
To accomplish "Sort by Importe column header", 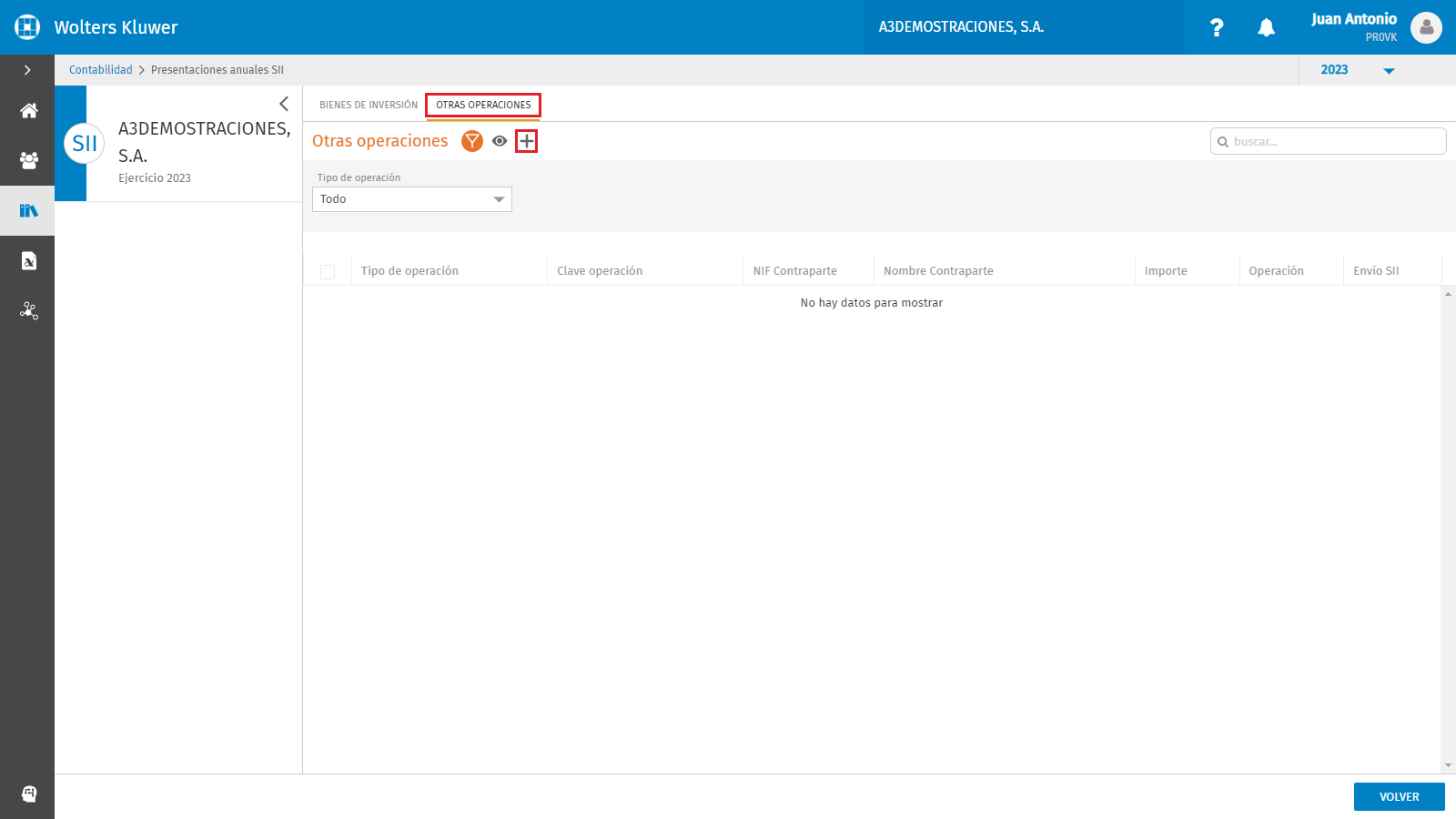I will point(1166,271).
